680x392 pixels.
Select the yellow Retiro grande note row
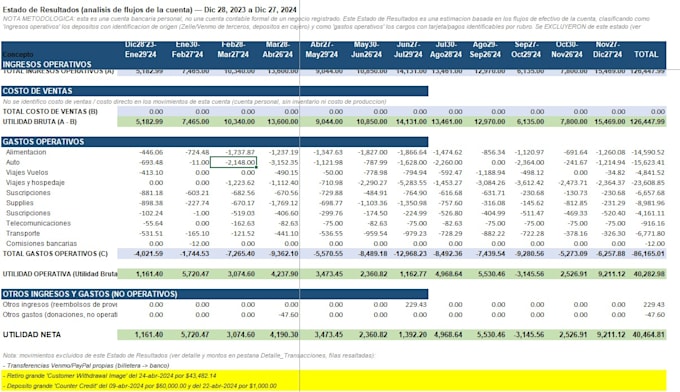(x=334, y=376)
